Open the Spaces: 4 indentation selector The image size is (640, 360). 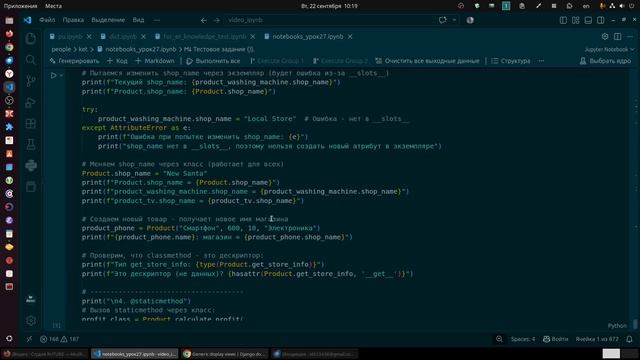523,339
